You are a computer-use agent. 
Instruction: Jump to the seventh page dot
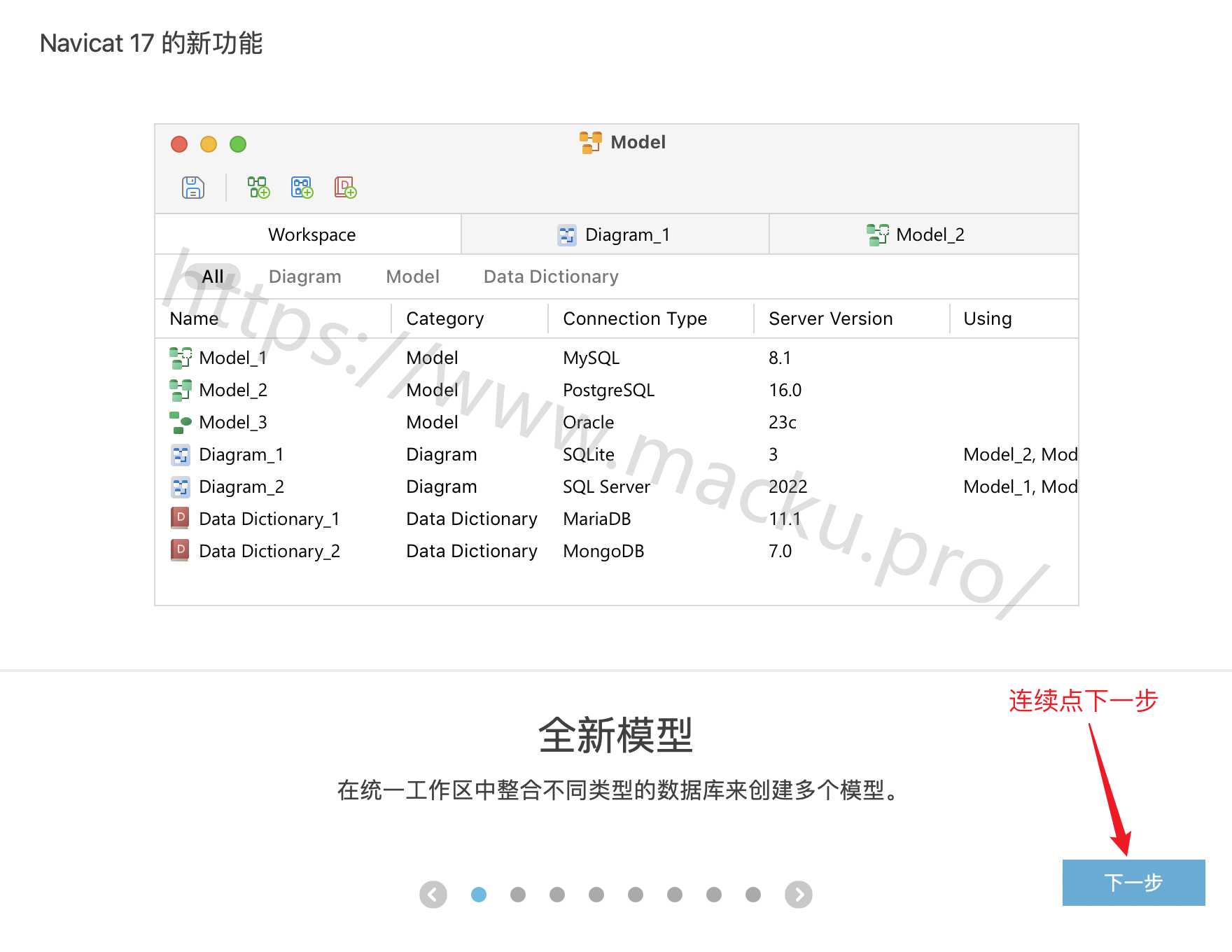tap(714, 895)
